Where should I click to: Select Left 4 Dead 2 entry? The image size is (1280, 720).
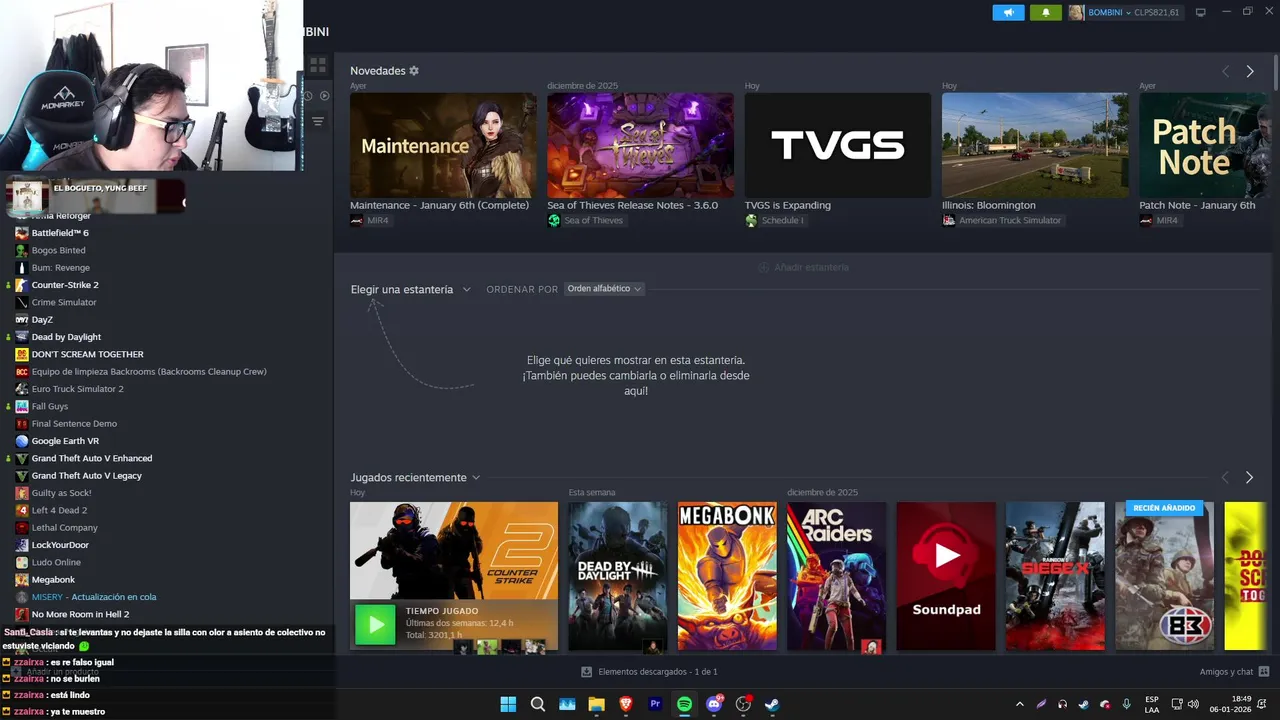[x=59, y=510]
